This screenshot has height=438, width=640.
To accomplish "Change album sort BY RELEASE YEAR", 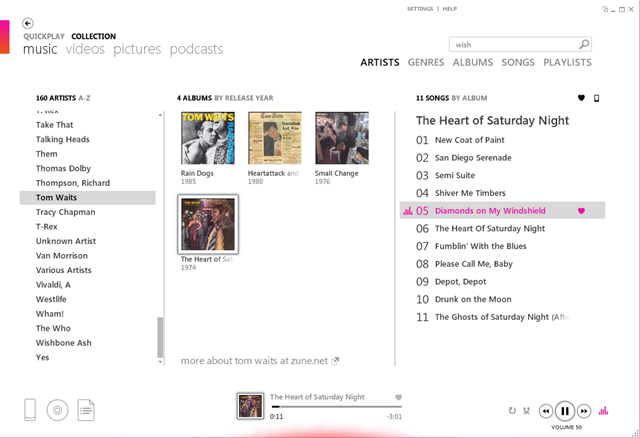I will (244, 98).
